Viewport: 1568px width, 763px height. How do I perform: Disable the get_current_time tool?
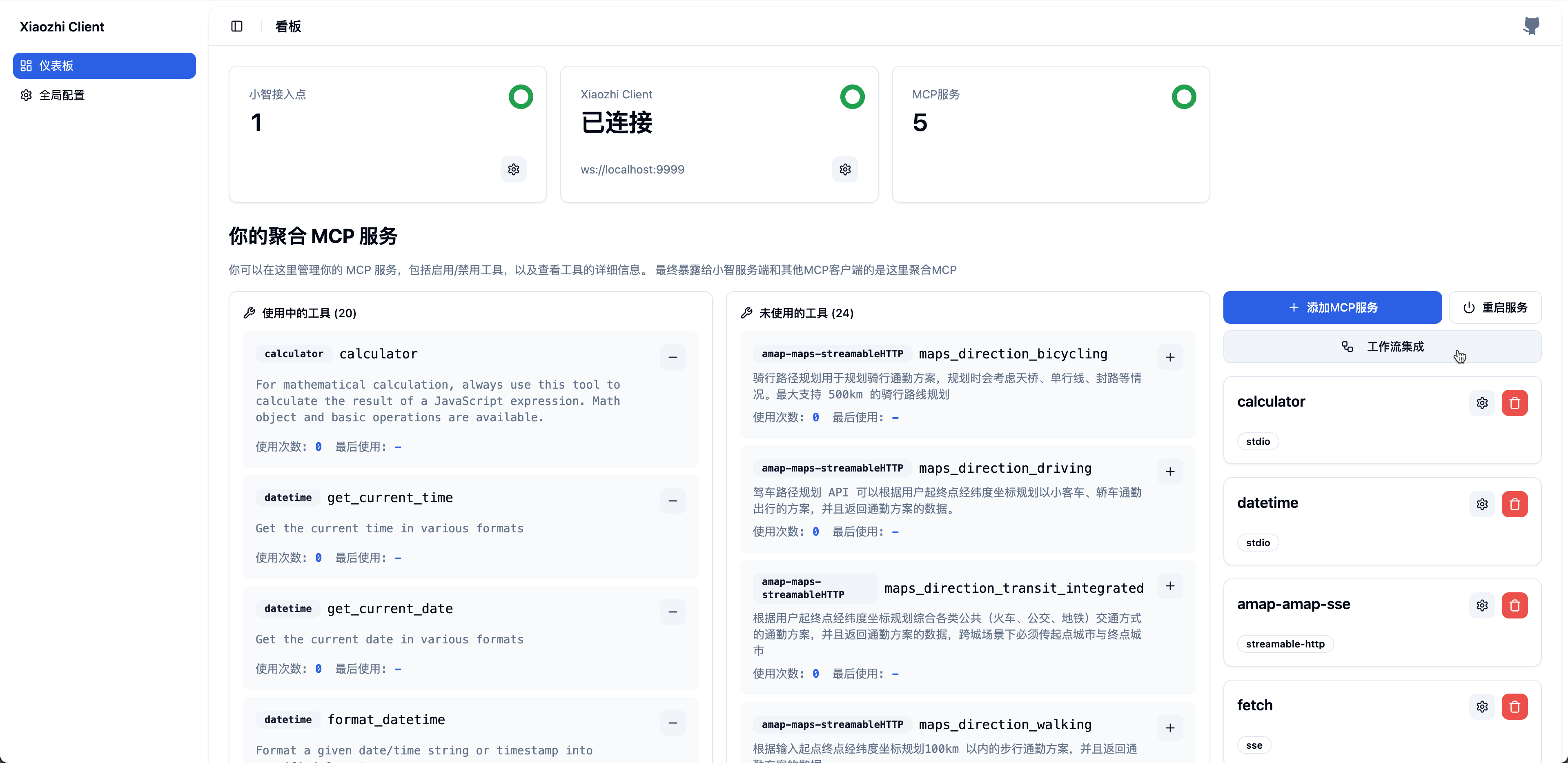click(673, 501)
